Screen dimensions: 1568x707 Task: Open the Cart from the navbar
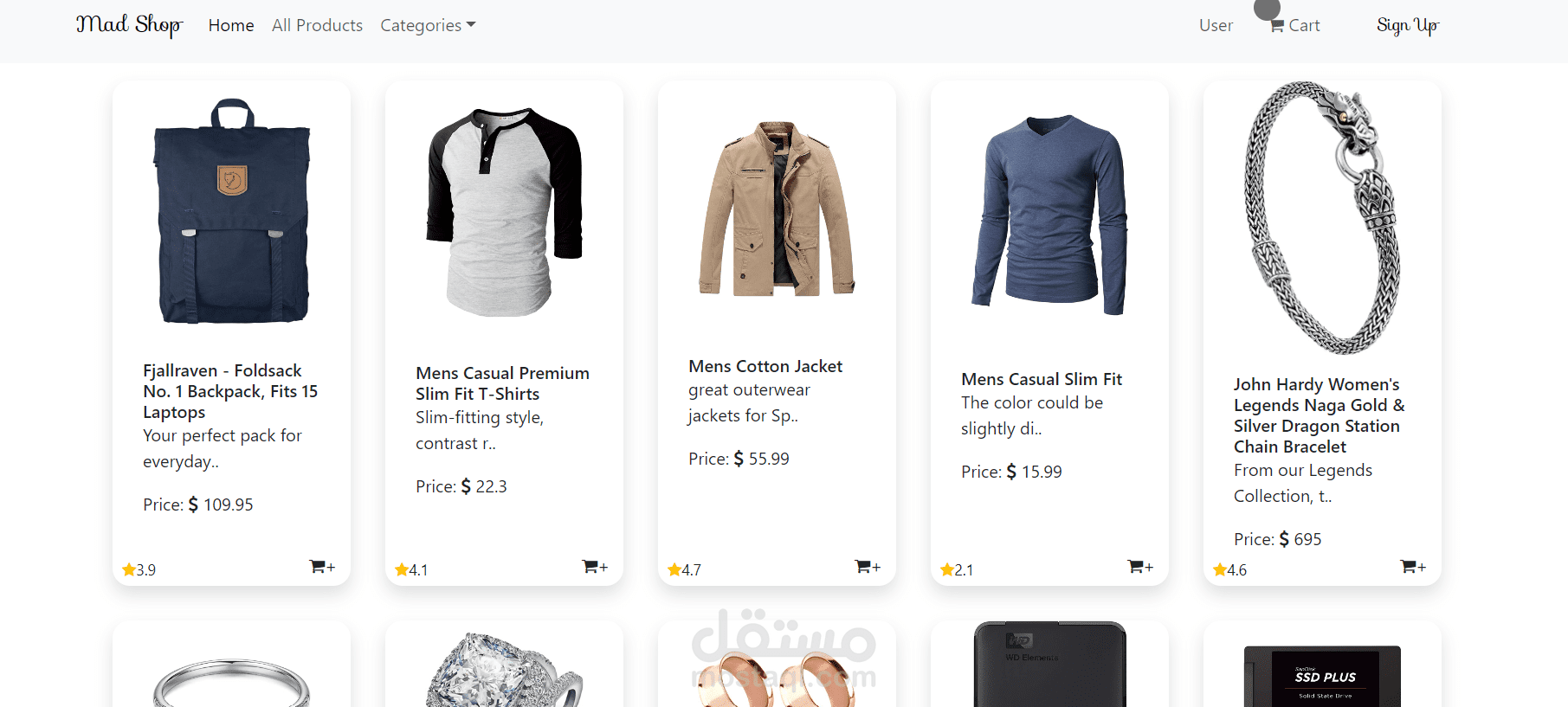pos(1294,26)
